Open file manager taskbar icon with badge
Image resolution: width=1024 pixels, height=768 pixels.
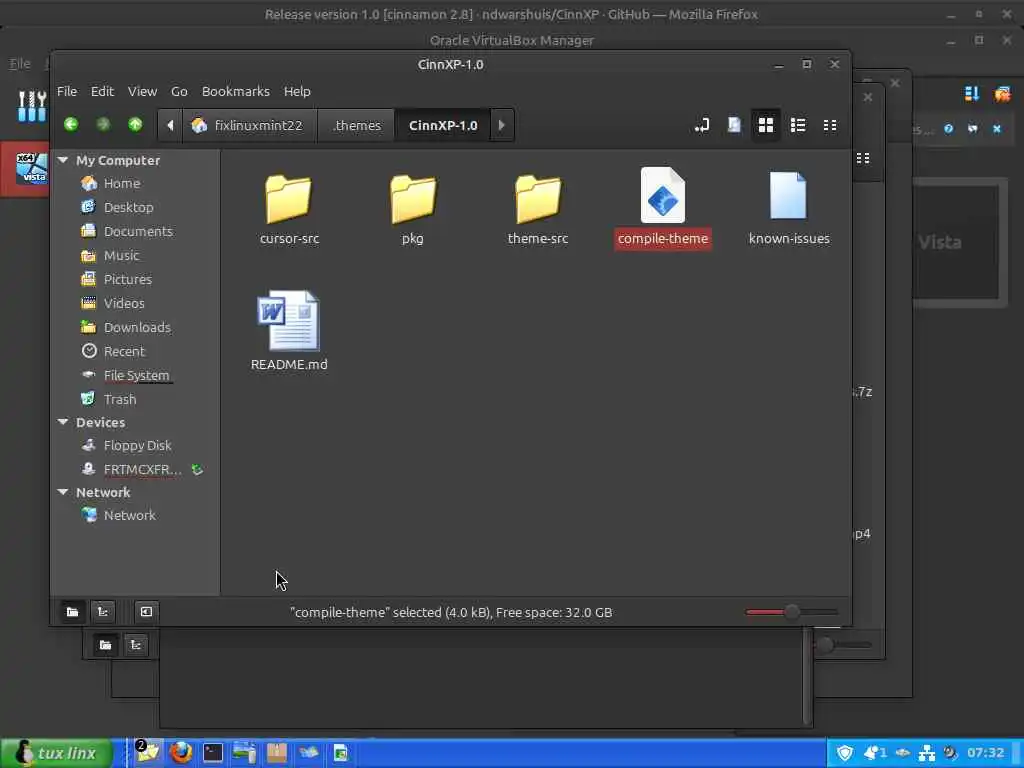(148, 752)
